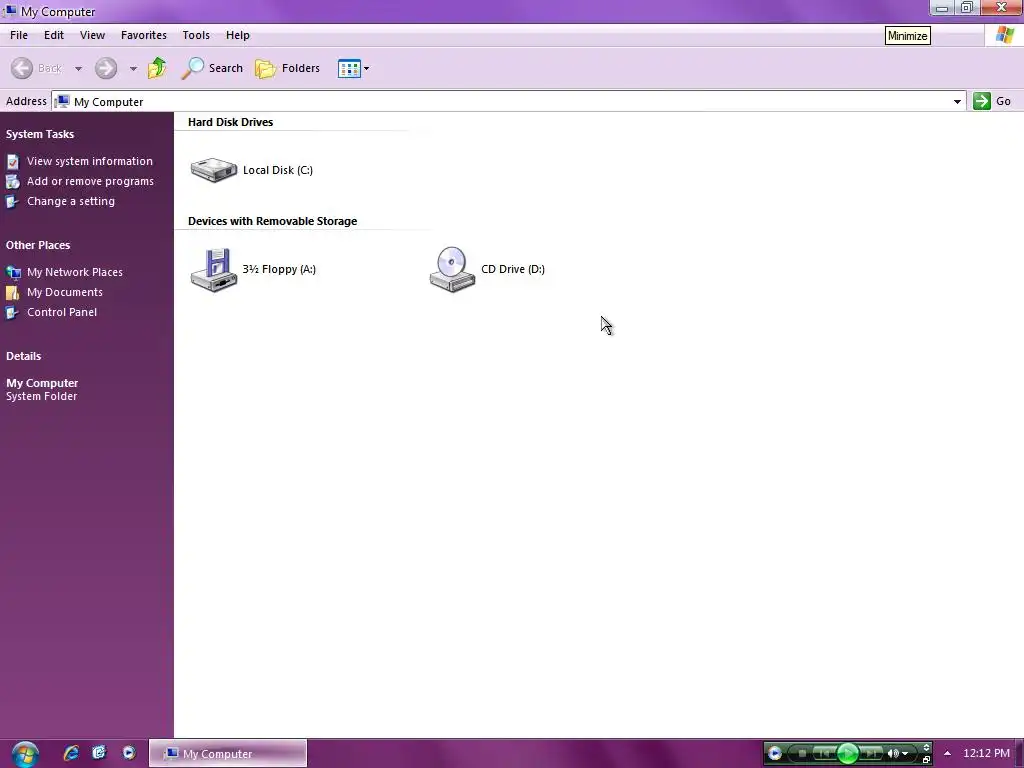Click the Windows flag logo in toolbar
Viewport: 1024px width, 768px height.
1005,35
